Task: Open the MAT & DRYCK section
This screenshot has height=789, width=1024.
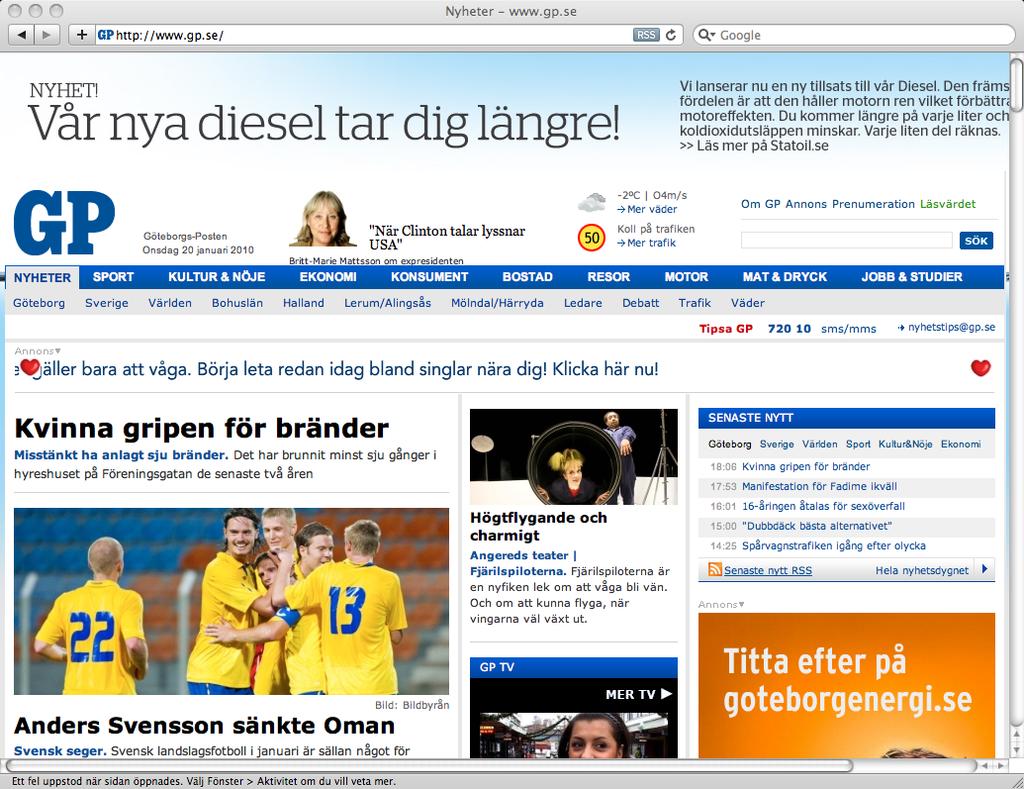Action: coord(785,277)
